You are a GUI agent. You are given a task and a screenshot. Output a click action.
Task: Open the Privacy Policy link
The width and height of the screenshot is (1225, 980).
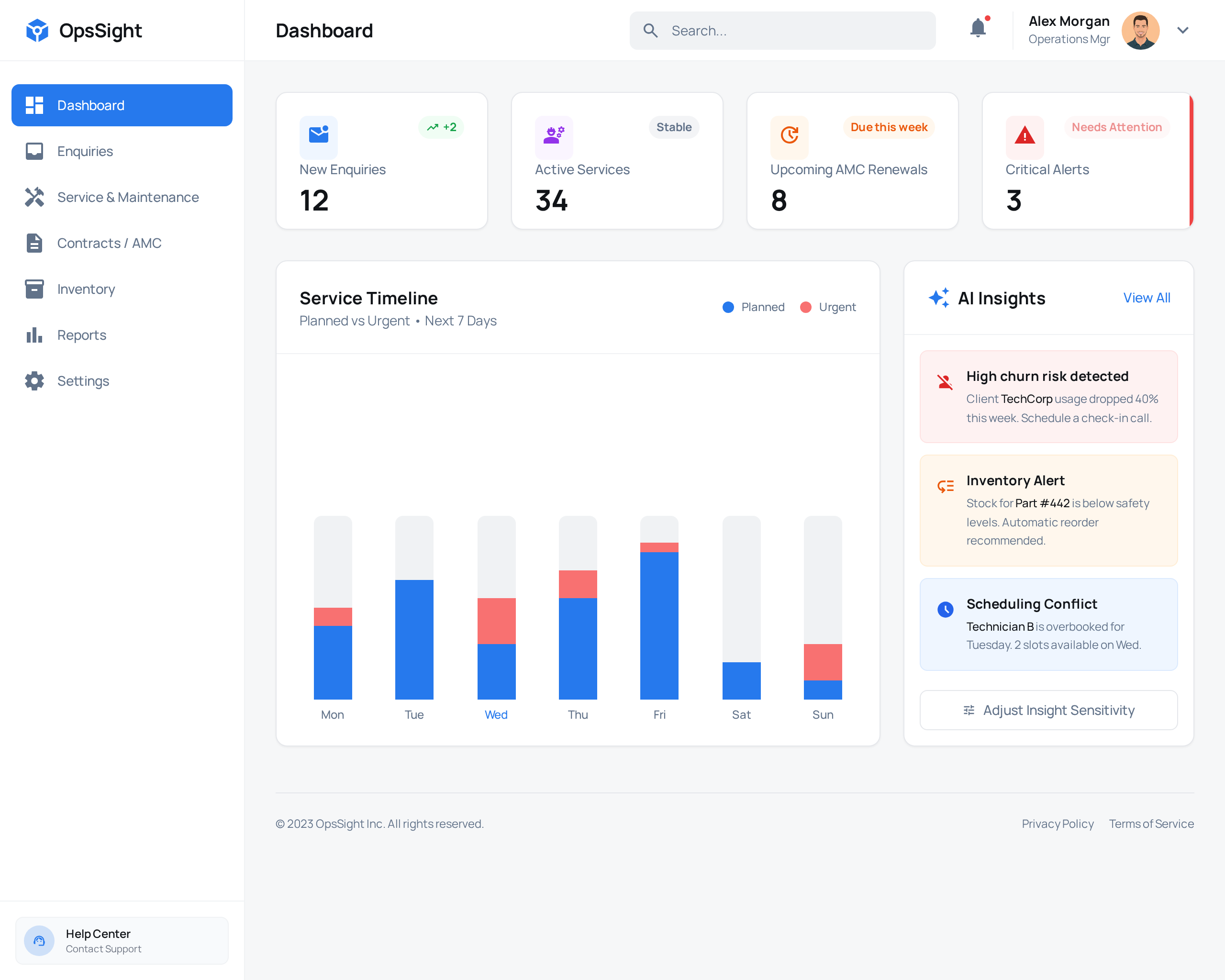(x=1058, y=824)
